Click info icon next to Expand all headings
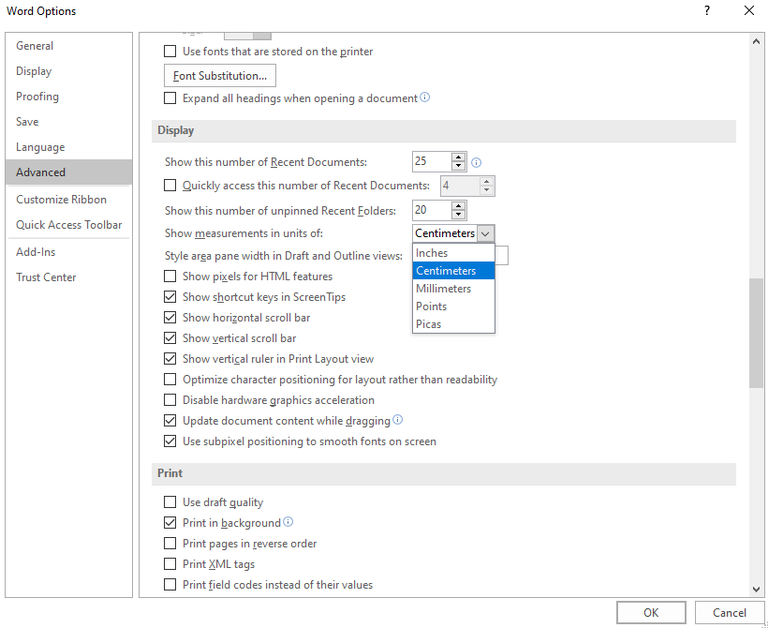Viewport: 768px width, 628px height. 425,98
